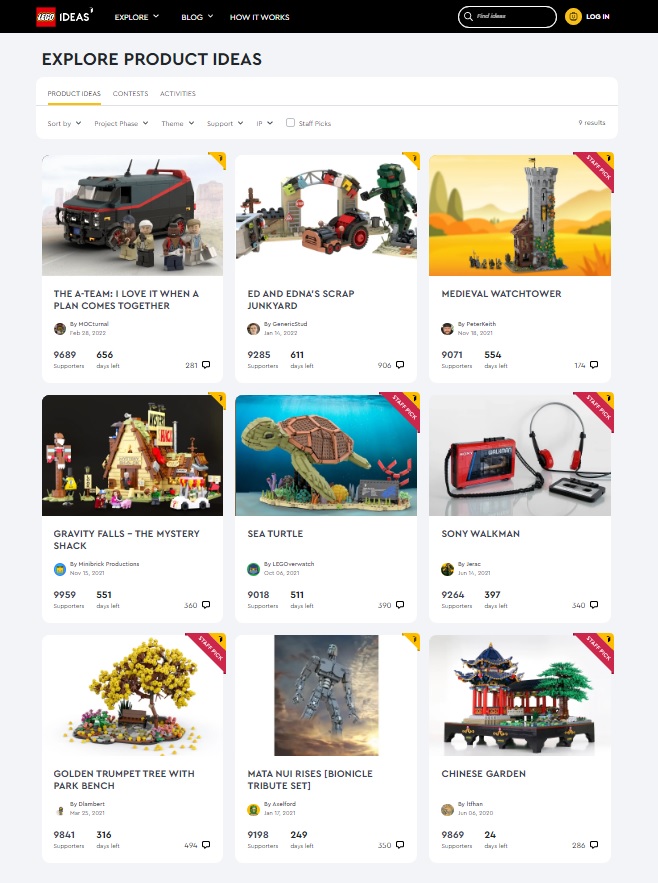Click LEGOverwatch author avatar icon
This screenshot has height=883, width=658.
pos(254,569)
